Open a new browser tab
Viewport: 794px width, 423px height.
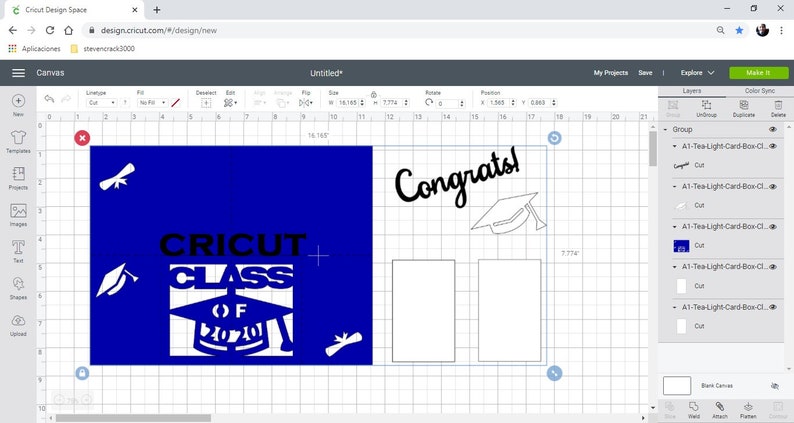157,10
